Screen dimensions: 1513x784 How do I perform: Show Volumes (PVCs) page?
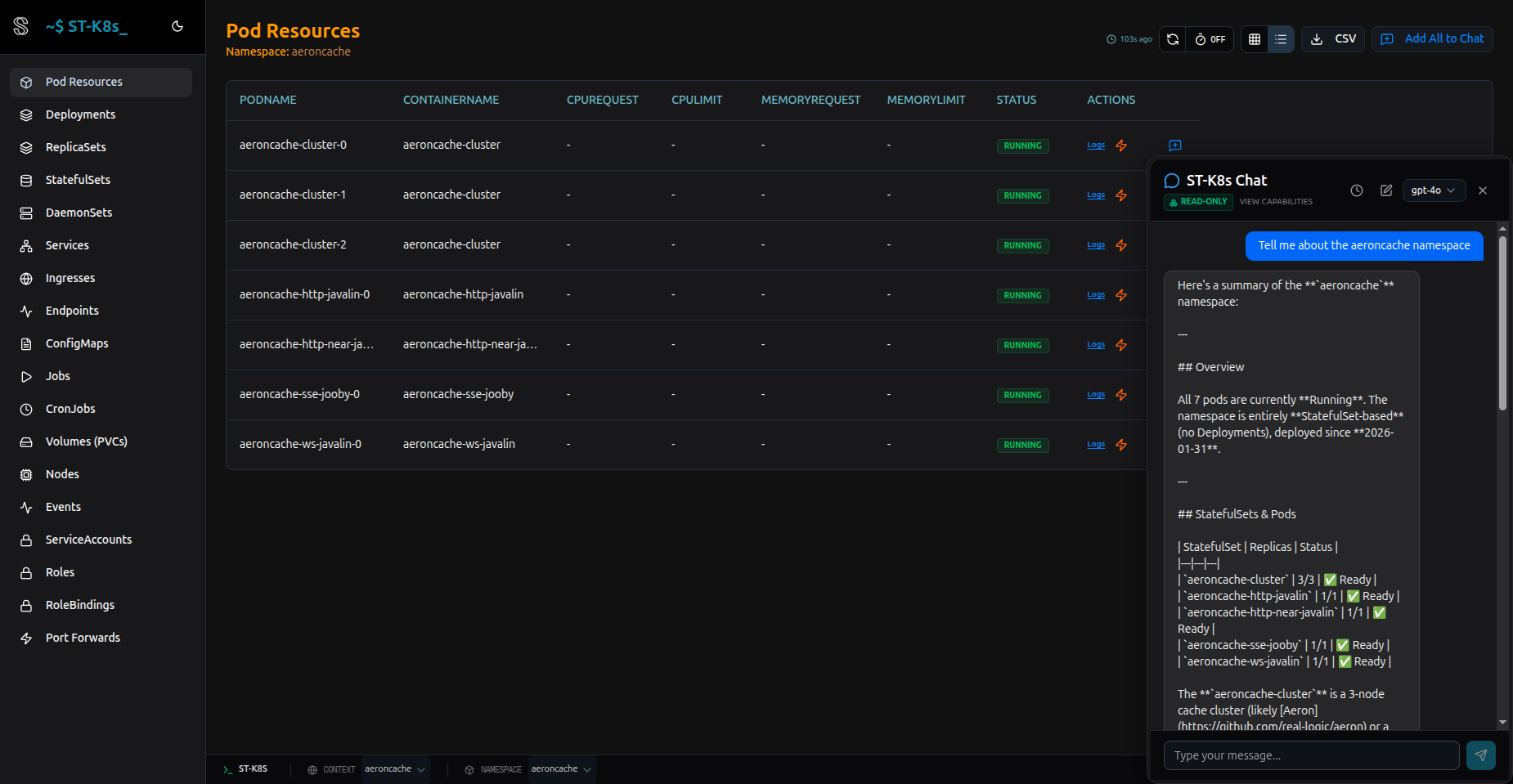(101, 441)
